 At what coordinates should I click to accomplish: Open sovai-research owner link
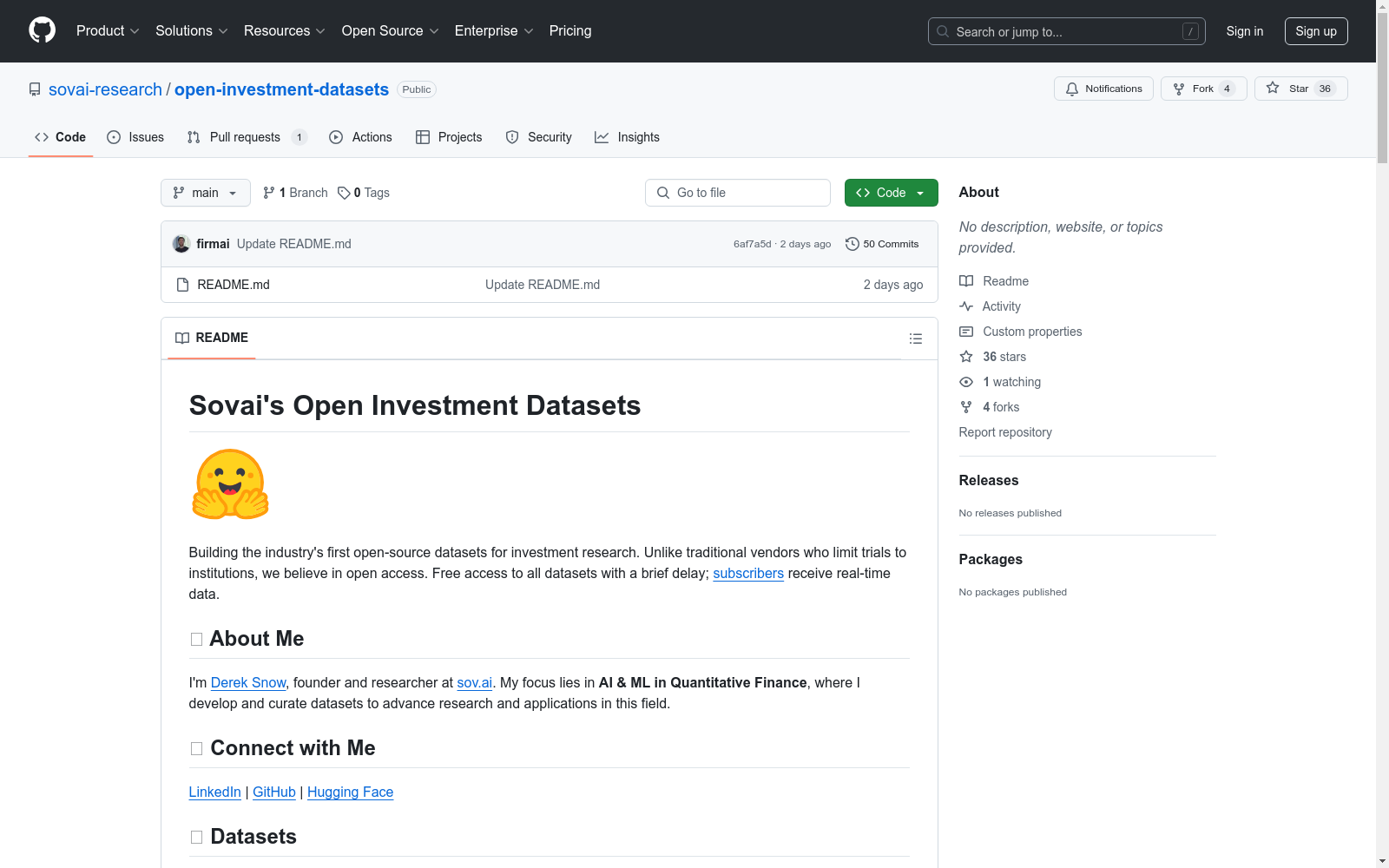click(x=105, y=89)
